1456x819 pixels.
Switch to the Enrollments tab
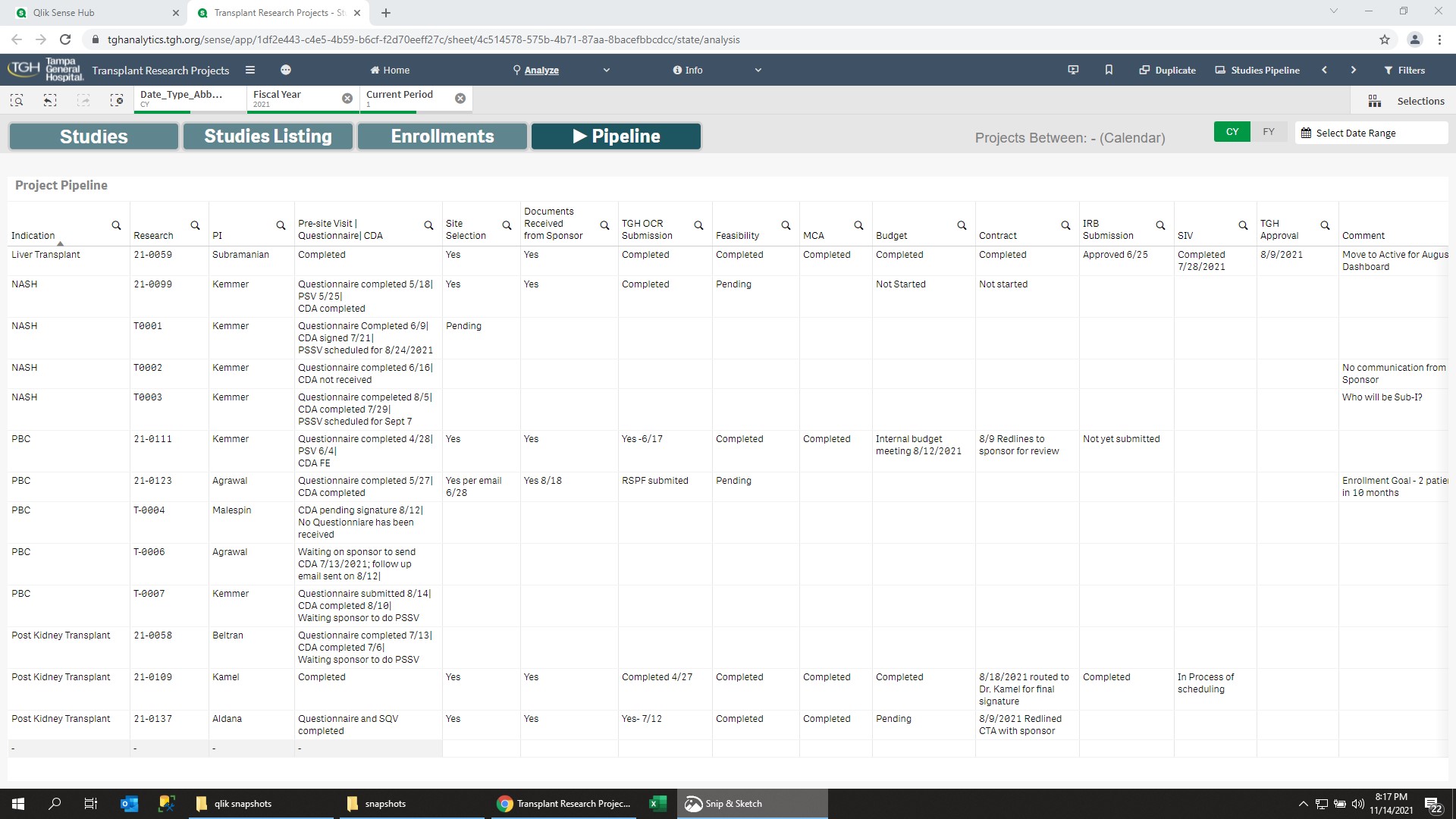441,136
